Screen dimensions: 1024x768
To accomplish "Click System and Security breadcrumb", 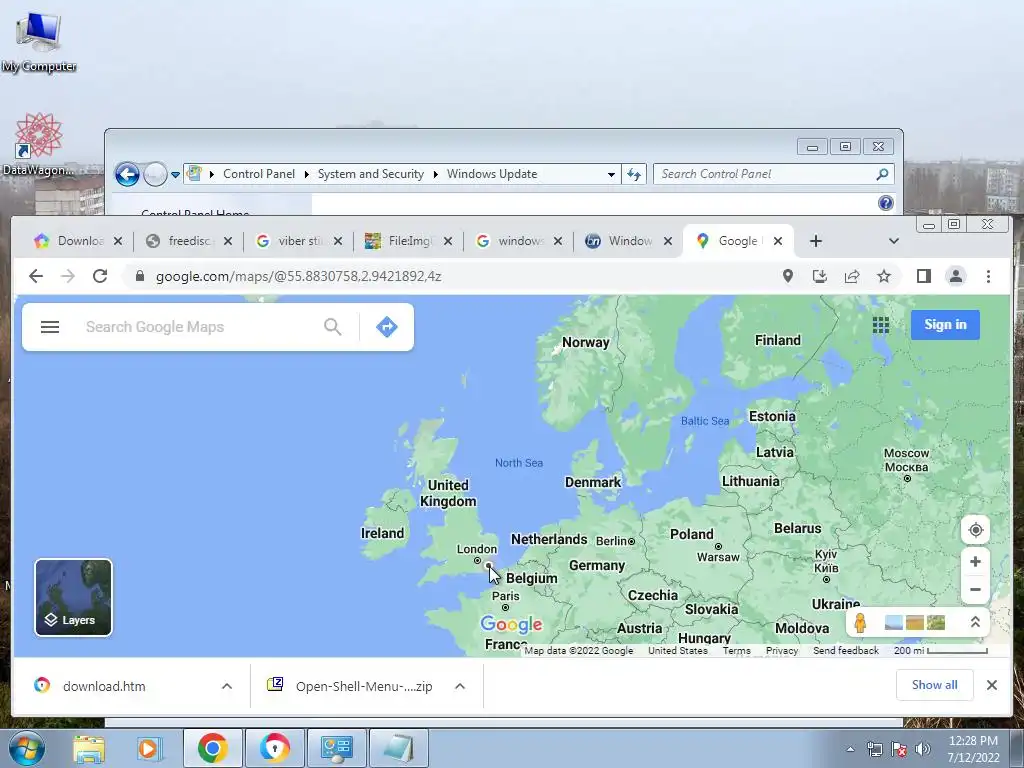I will (370, 174).
